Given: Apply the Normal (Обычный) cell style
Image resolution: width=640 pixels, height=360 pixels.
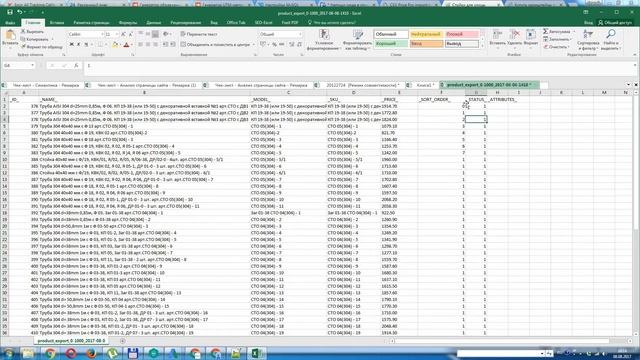Looking at the screenshot, I should pyautogui.click(x=391, y=34).
